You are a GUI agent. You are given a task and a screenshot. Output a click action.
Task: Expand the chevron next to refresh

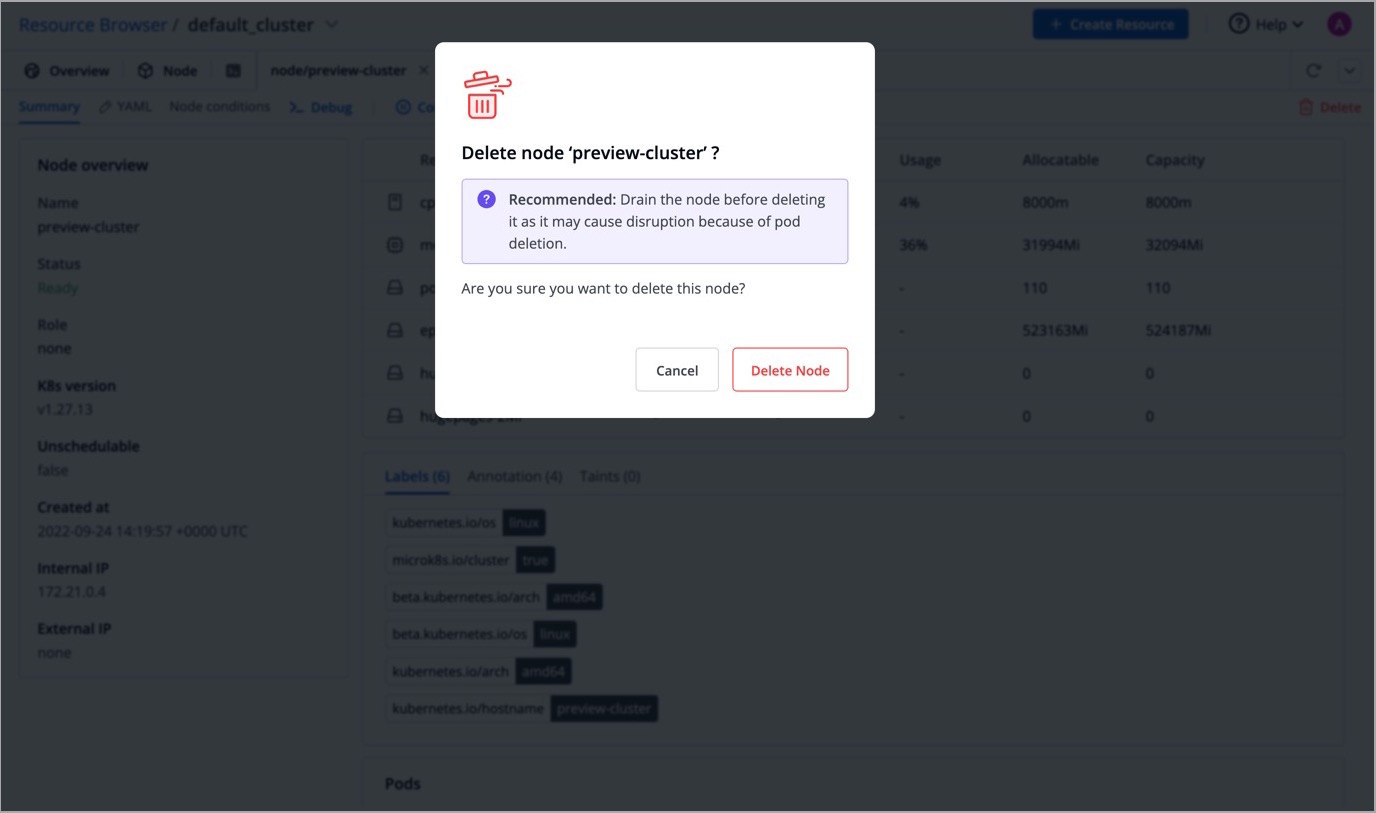click(x=1350, y=71)
